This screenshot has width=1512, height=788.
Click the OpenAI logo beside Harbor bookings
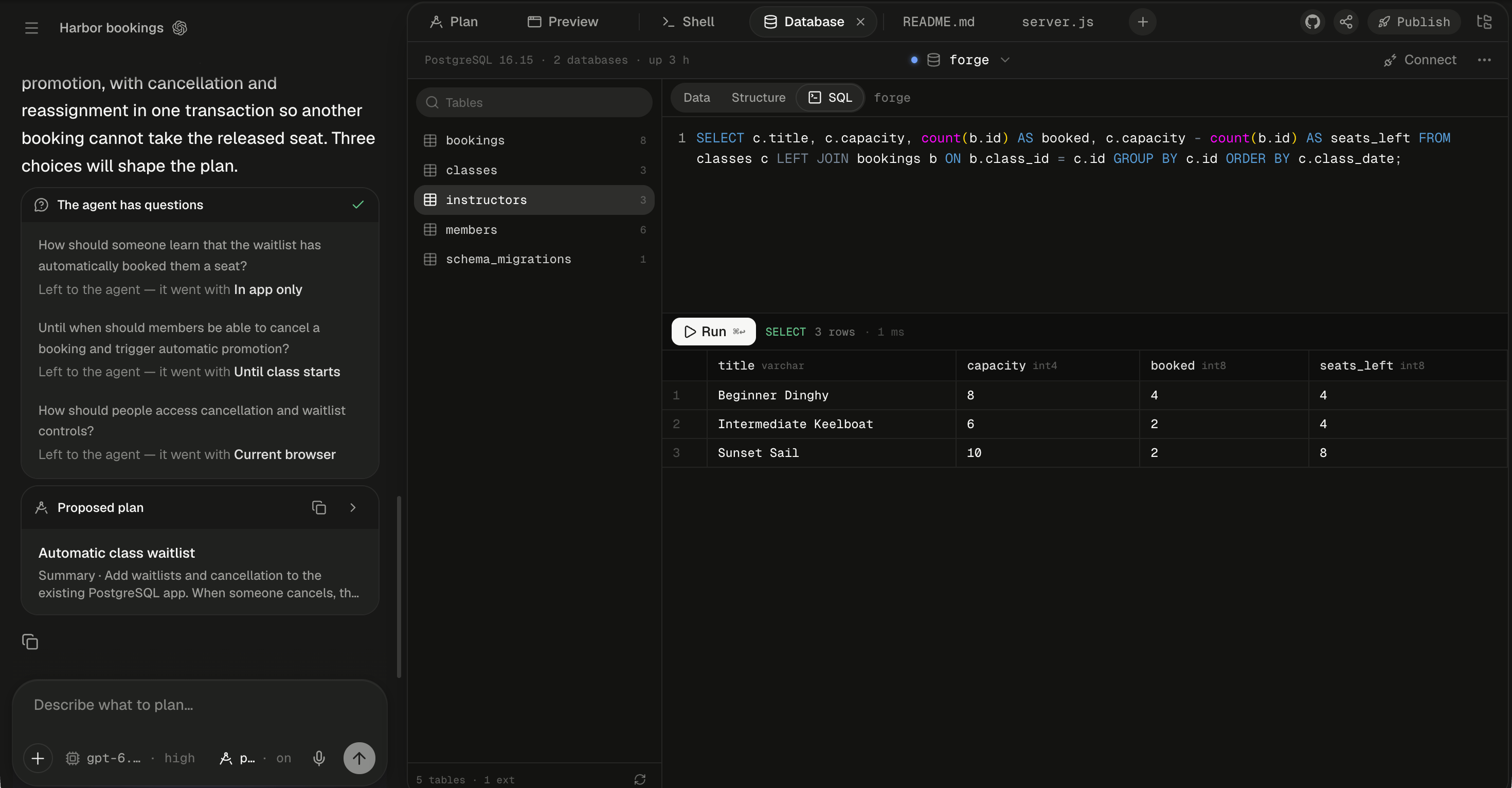point(179,28)
